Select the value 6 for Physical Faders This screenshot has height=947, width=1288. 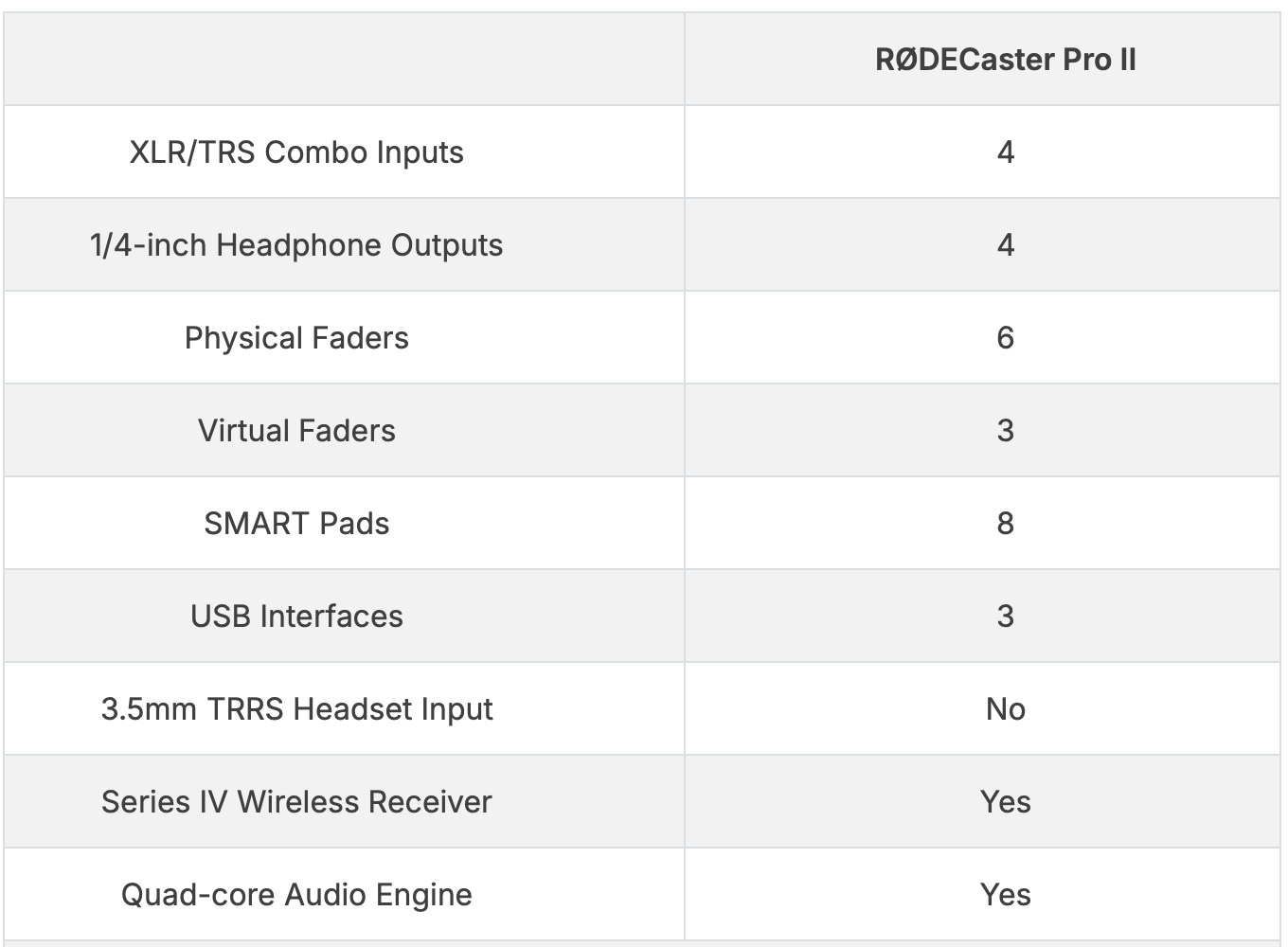pos(1006,338)
